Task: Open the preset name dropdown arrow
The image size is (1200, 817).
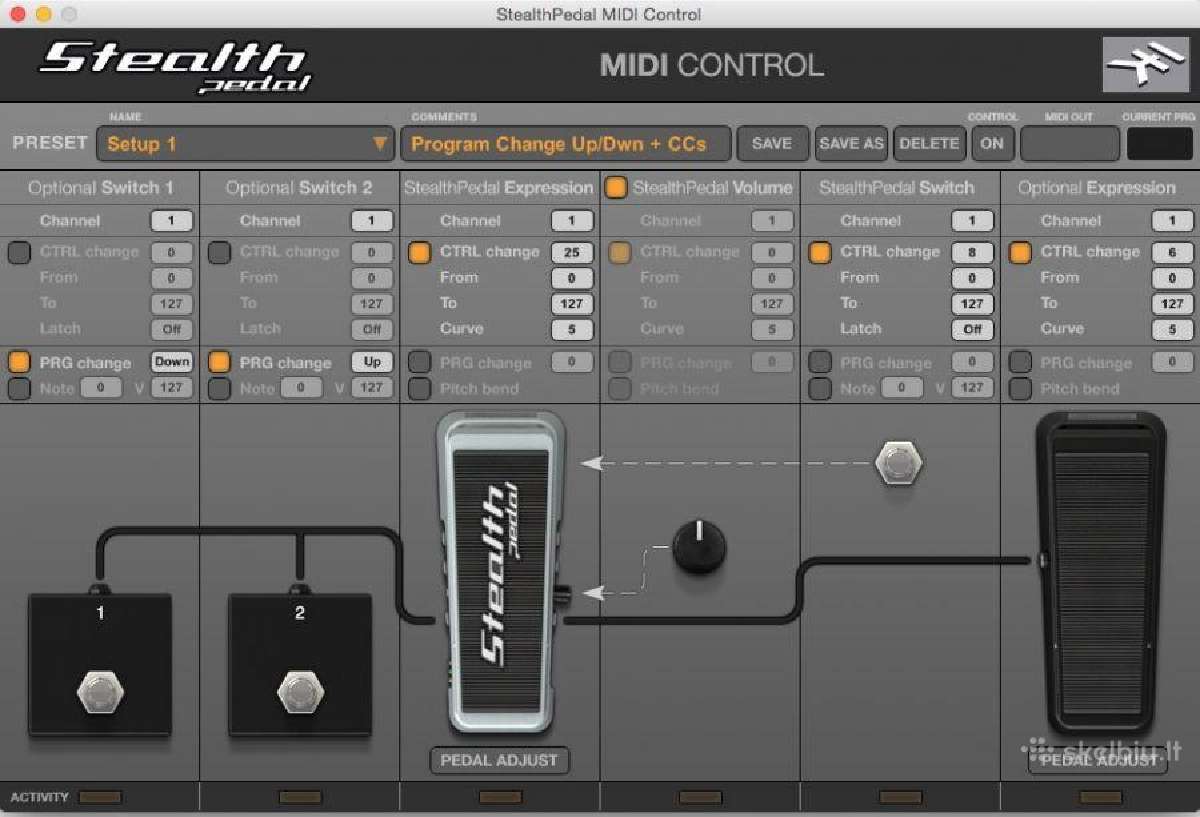Action: pos(380,144)
